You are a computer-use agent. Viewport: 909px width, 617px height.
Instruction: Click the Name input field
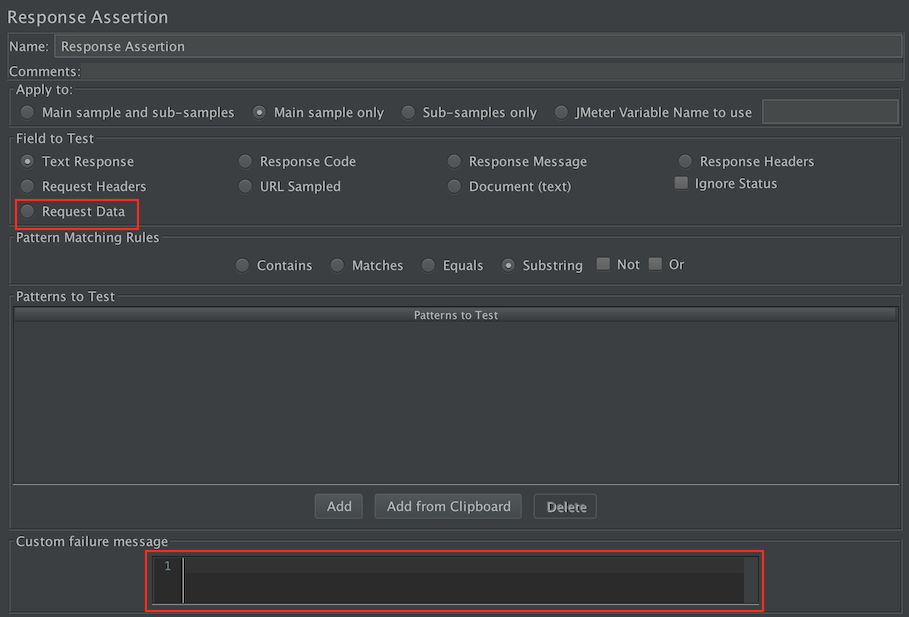pyautogui.click(x=477, y=46)
